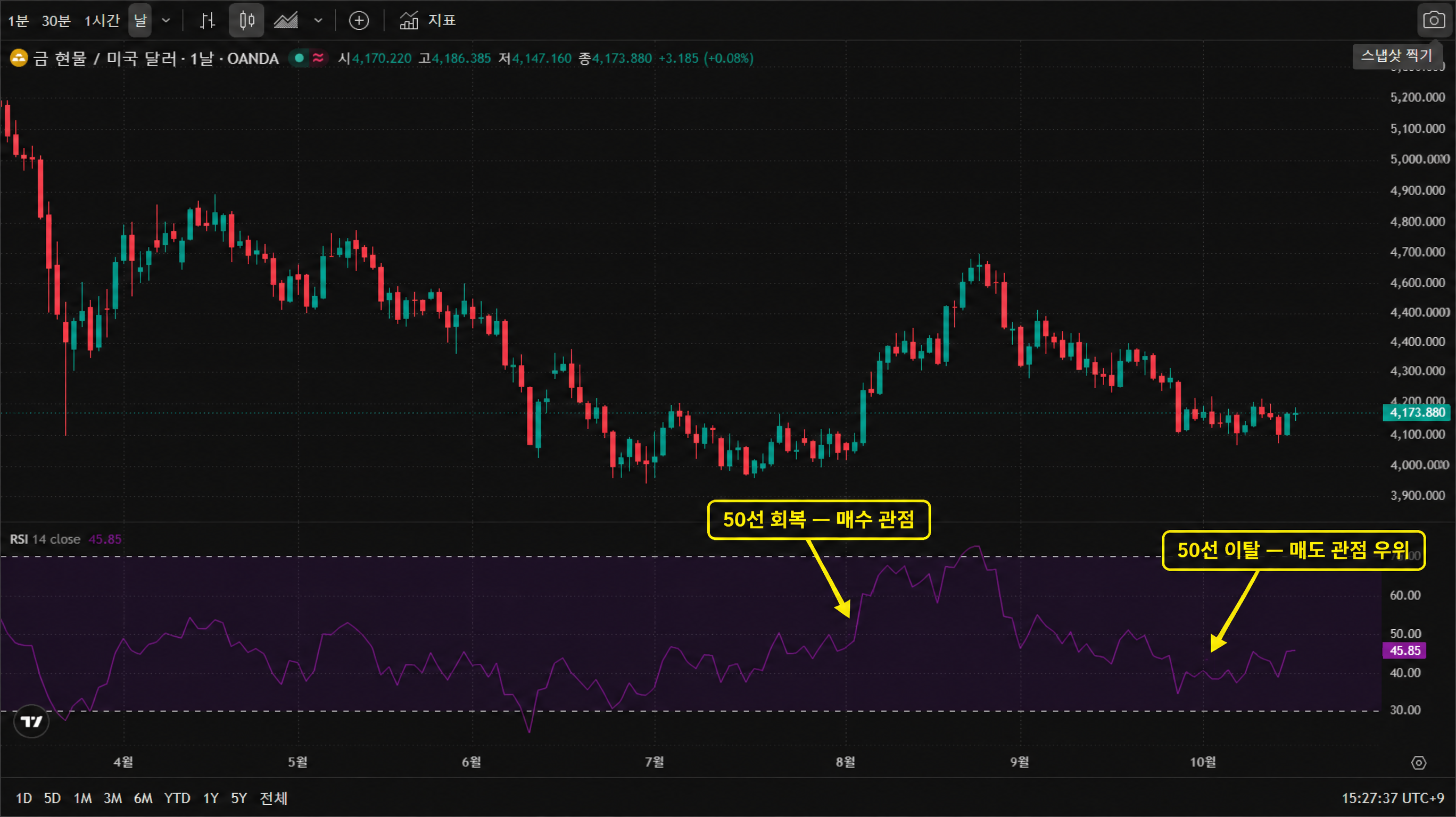Click the TradingView logo icon

31,721
